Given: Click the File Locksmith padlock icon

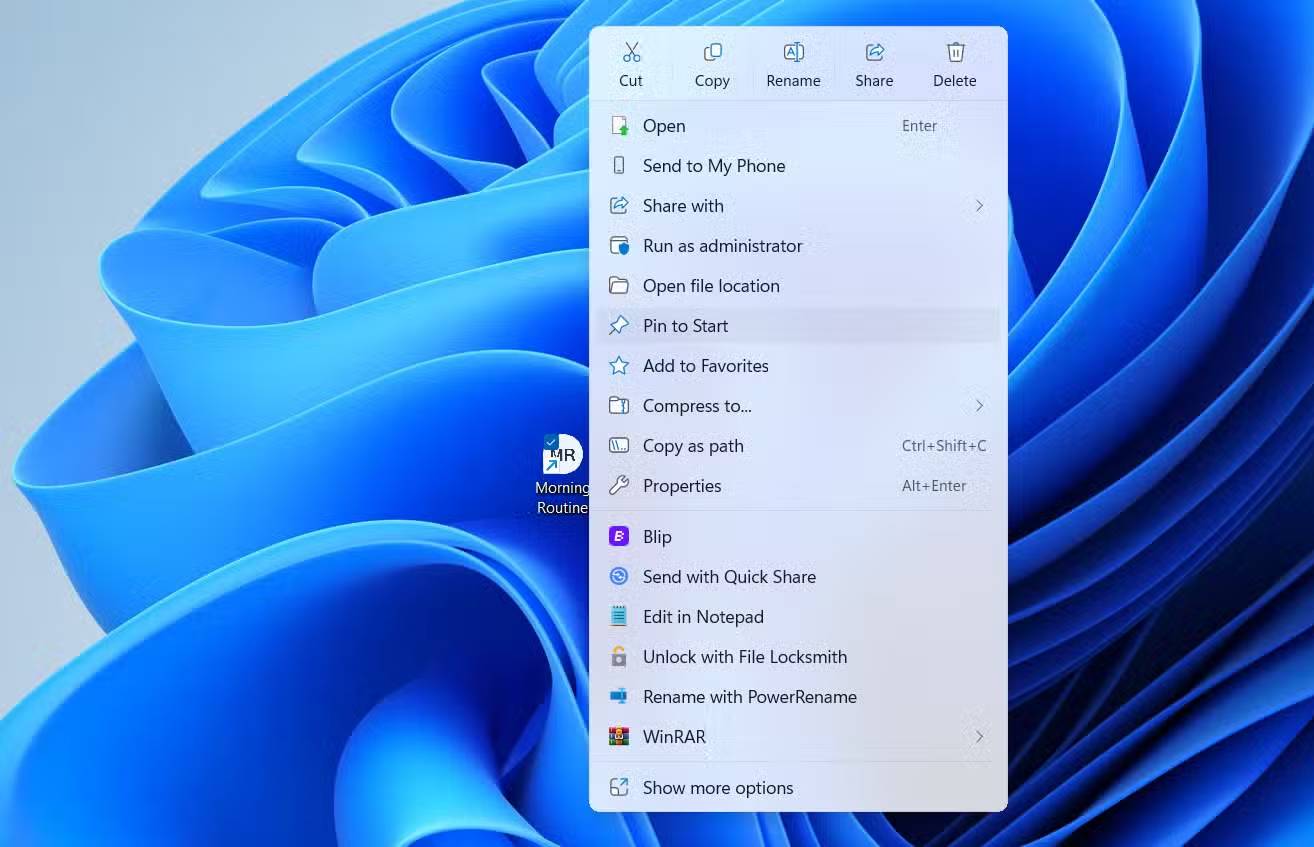Looking at the screenshot, I should click(619, 657).
